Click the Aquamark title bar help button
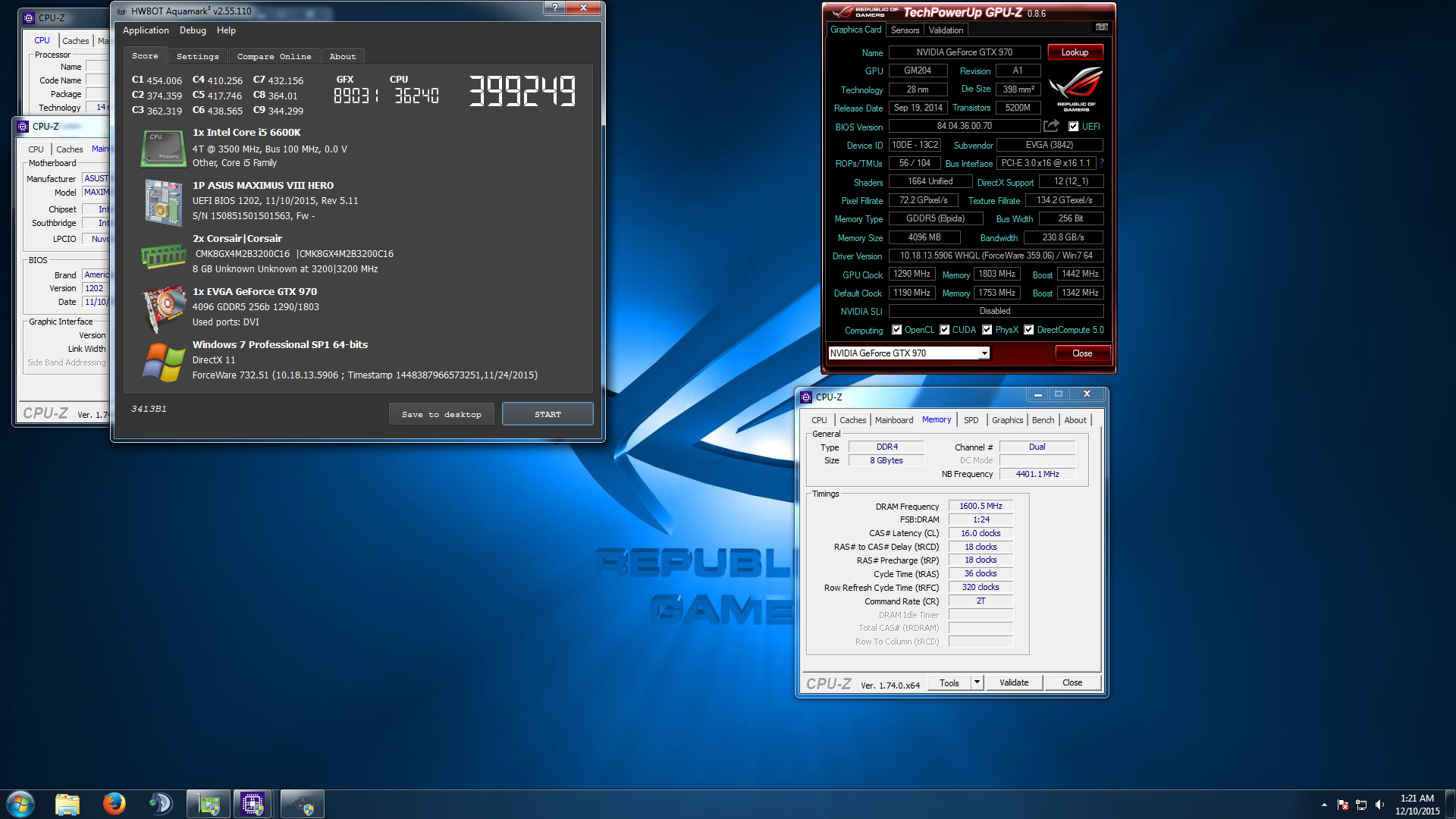This screenshot has height=819, width=1456. point(555,8)
